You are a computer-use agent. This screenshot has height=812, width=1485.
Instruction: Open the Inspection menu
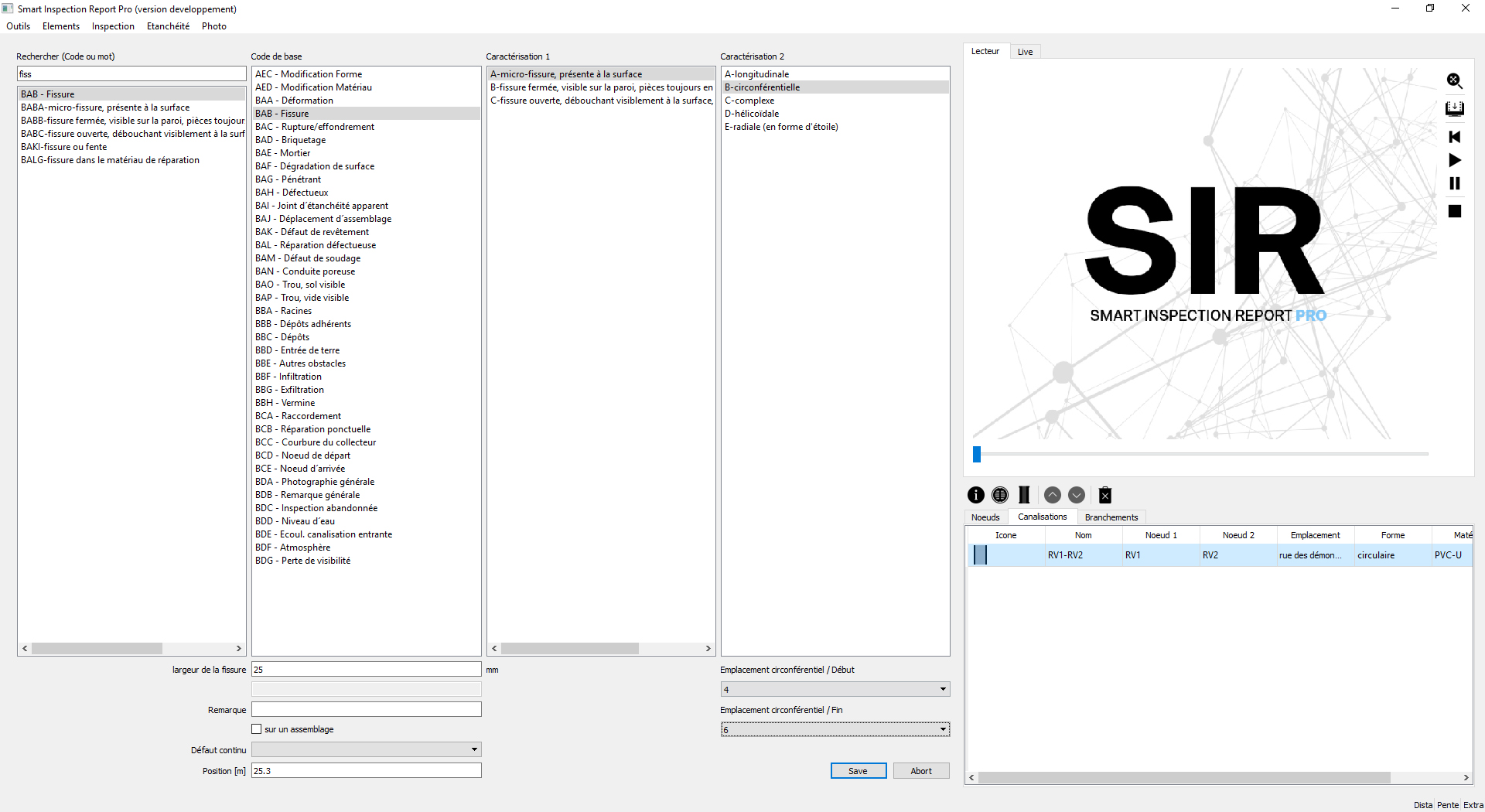(113, 26)
